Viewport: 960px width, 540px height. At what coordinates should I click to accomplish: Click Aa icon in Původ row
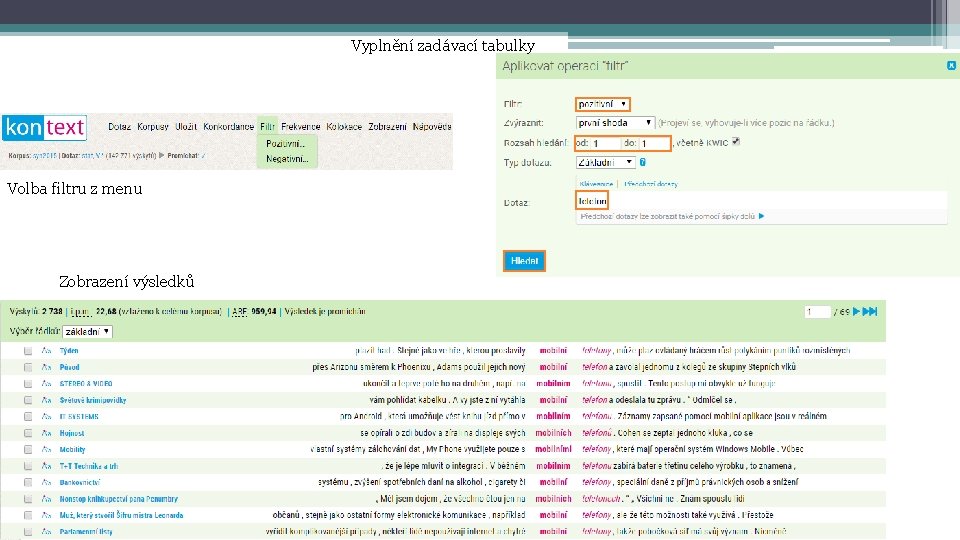click(47, 367)
